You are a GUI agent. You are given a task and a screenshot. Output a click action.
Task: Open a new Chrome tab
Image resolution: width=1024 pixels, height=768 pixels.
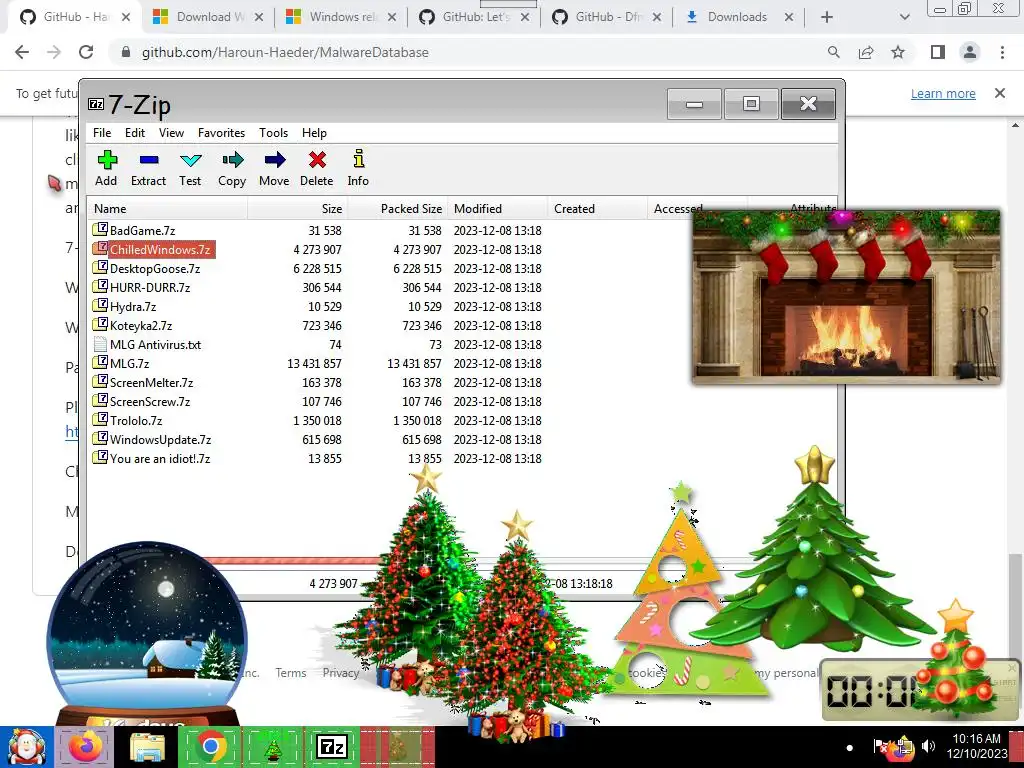(827, 17)
